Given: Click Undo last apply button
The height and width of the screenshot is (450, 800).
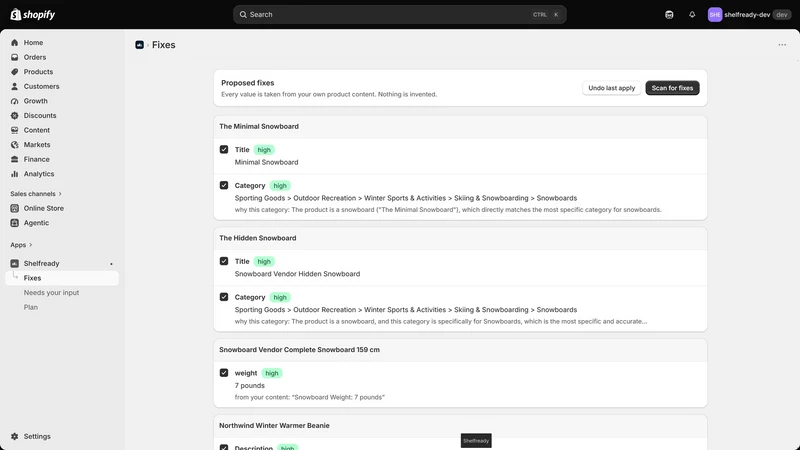Looking at the screenshot, I should click(611, 88).
